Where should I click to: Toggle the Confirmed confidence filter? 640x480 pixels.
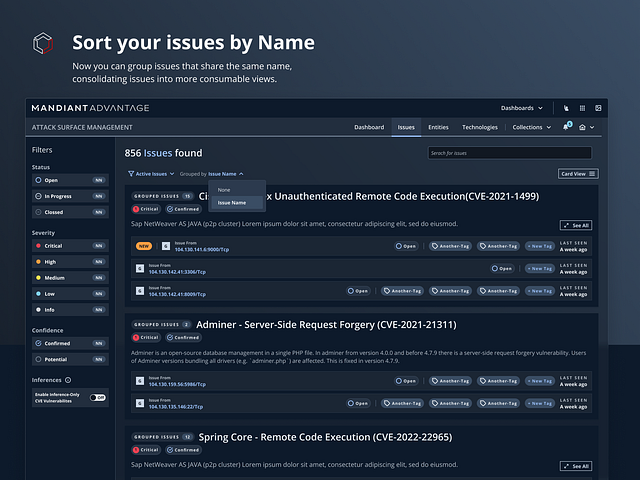70,343
